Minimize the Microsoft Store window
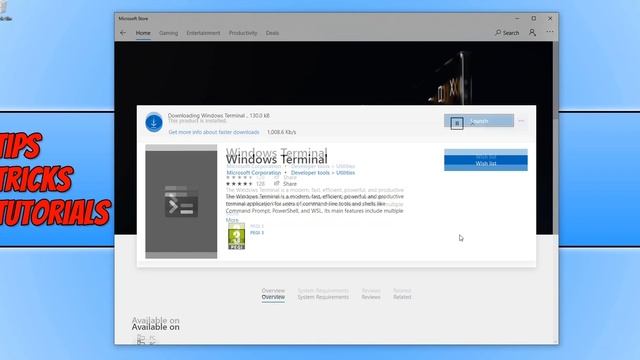The width and height of the screenshot is (640, 360). (x=517, y=18)
